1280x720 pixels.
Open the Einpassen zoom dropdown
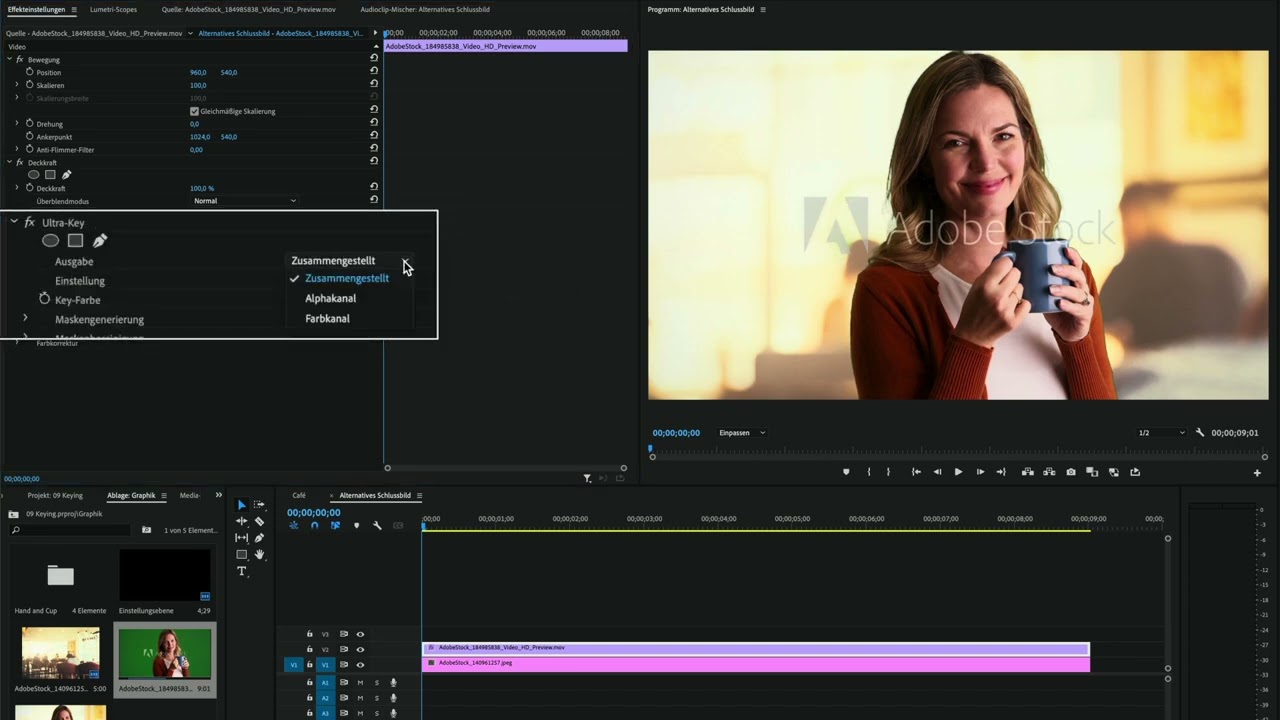pos(741,433)
